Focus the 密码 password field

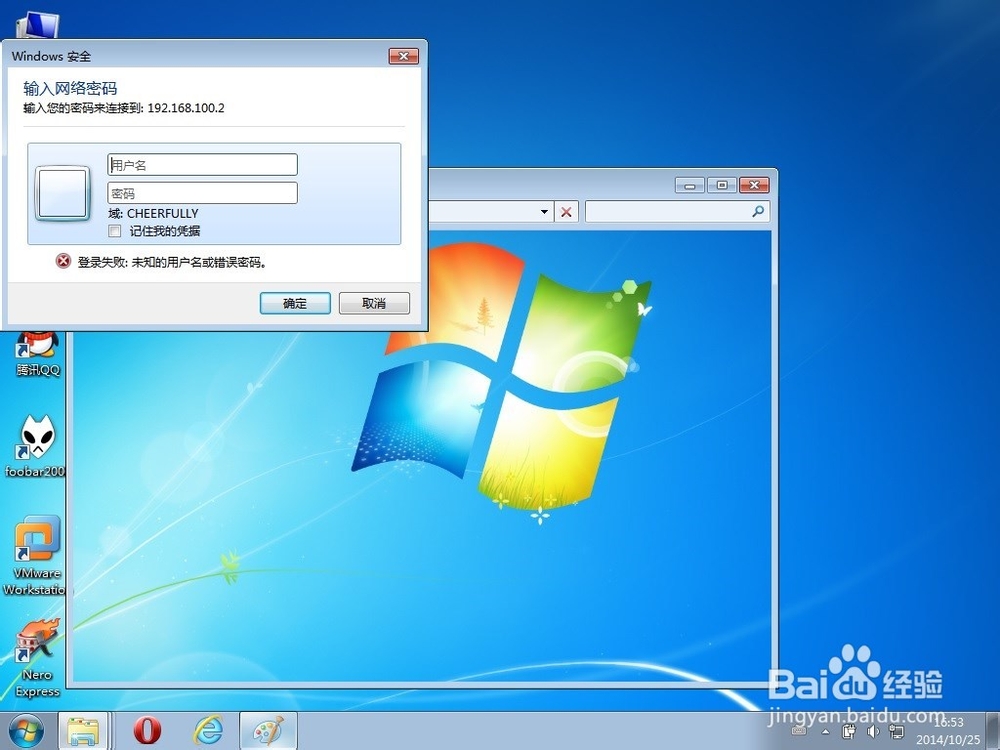[x=202, y=193]
